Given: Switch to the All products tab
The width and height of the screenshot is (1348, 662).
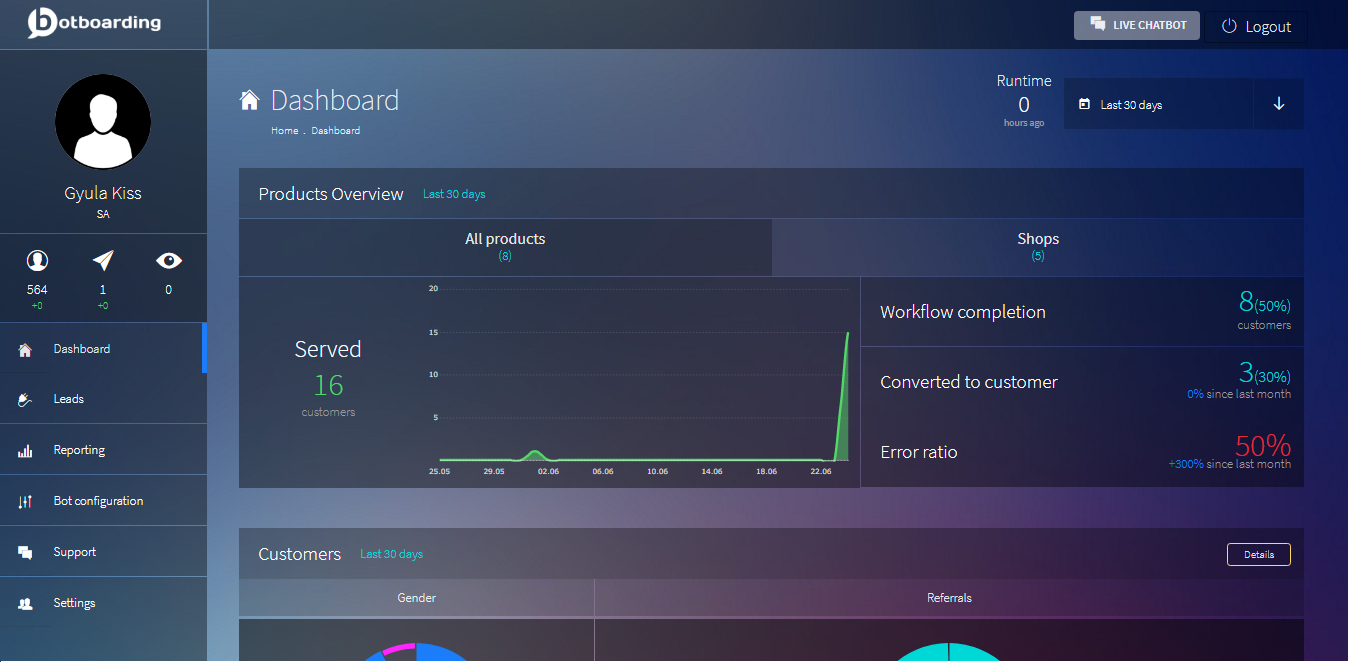Looking at the screenshot, I should pyautogui.click(x=505, y=247).
